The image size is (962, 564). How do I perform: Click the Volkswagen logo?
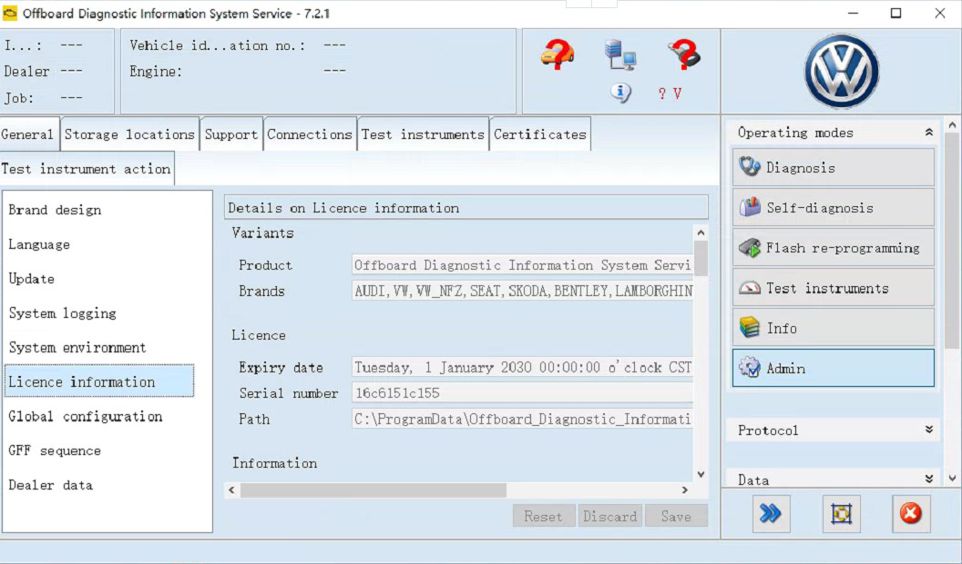841,71
